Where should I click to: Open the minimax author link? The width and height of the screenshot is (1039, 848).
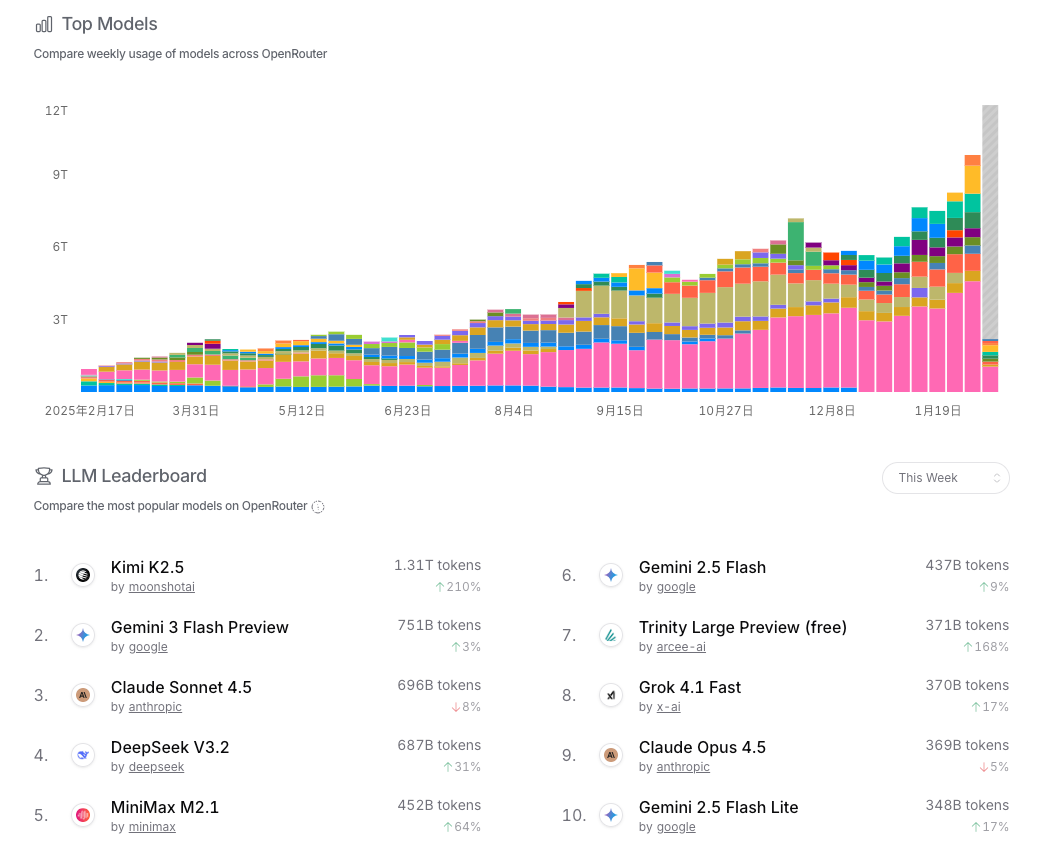152,827
